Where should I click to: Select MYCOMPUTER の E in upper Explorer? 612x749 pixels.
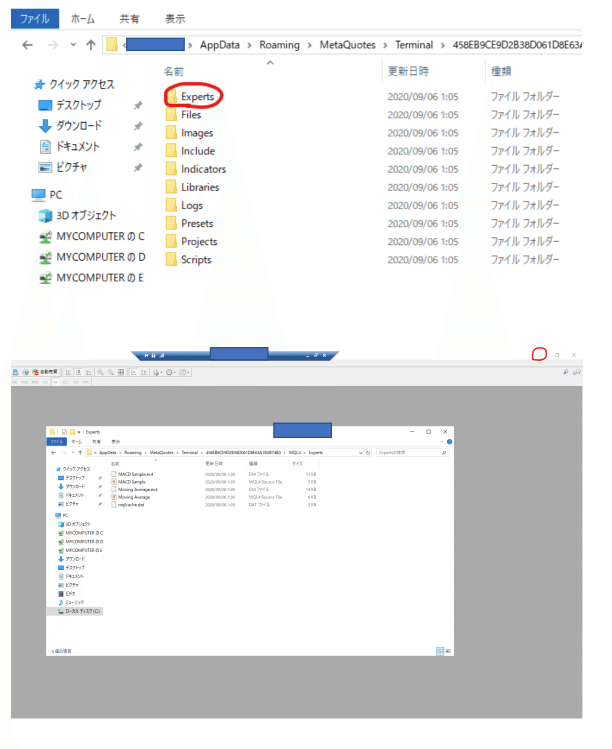[91, 278]
